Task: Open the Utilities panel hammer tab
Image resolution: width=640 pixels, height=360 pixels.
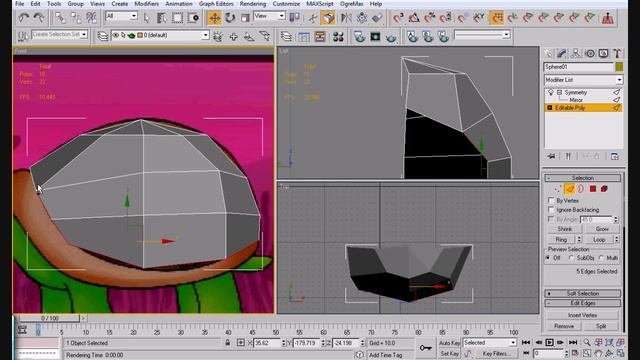Action: [617, 53]
